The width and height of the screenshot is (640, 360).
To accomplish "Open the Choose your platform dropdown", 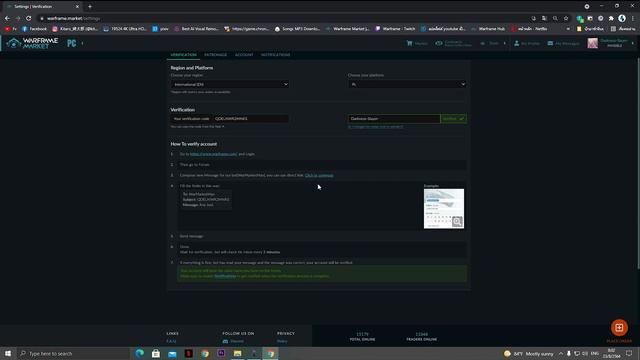I will coord(407,84).
